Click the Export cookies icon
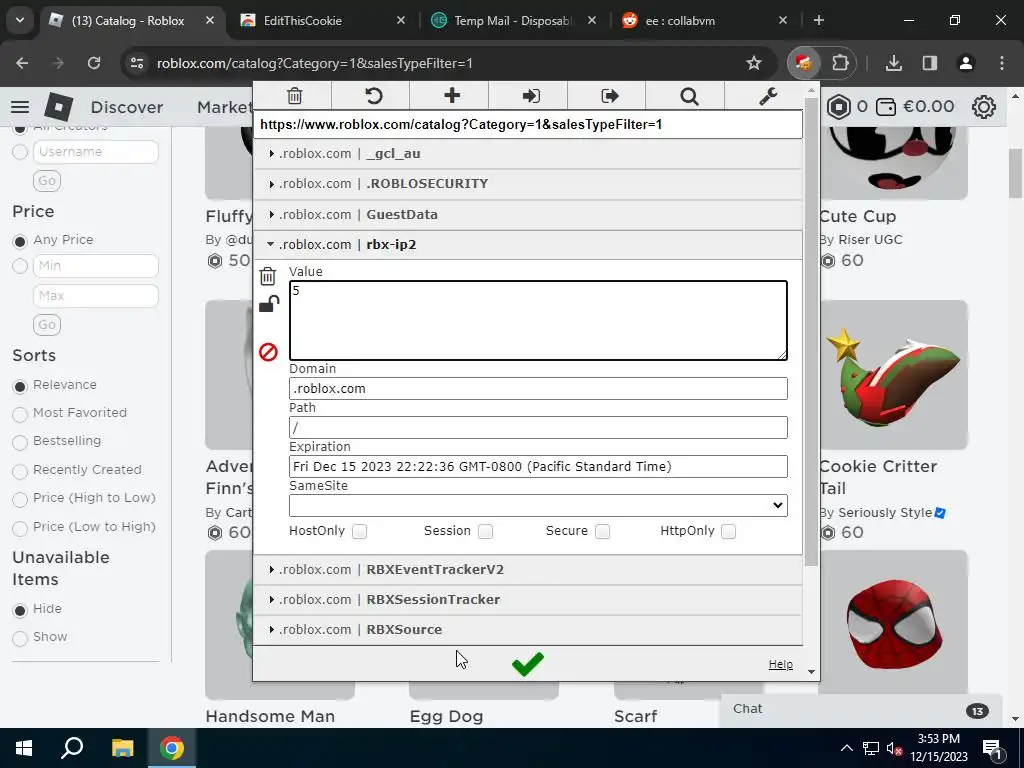 [x=609, y=96]
